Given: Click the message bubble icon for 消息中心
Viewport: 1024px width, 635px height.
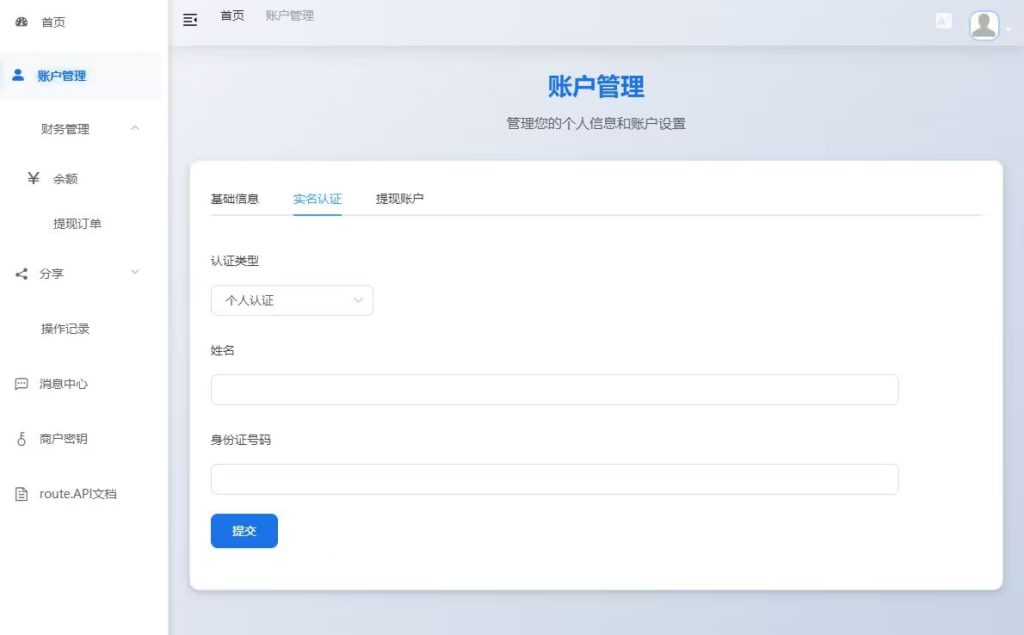Looking at the screenshot, I should point(22,384).
